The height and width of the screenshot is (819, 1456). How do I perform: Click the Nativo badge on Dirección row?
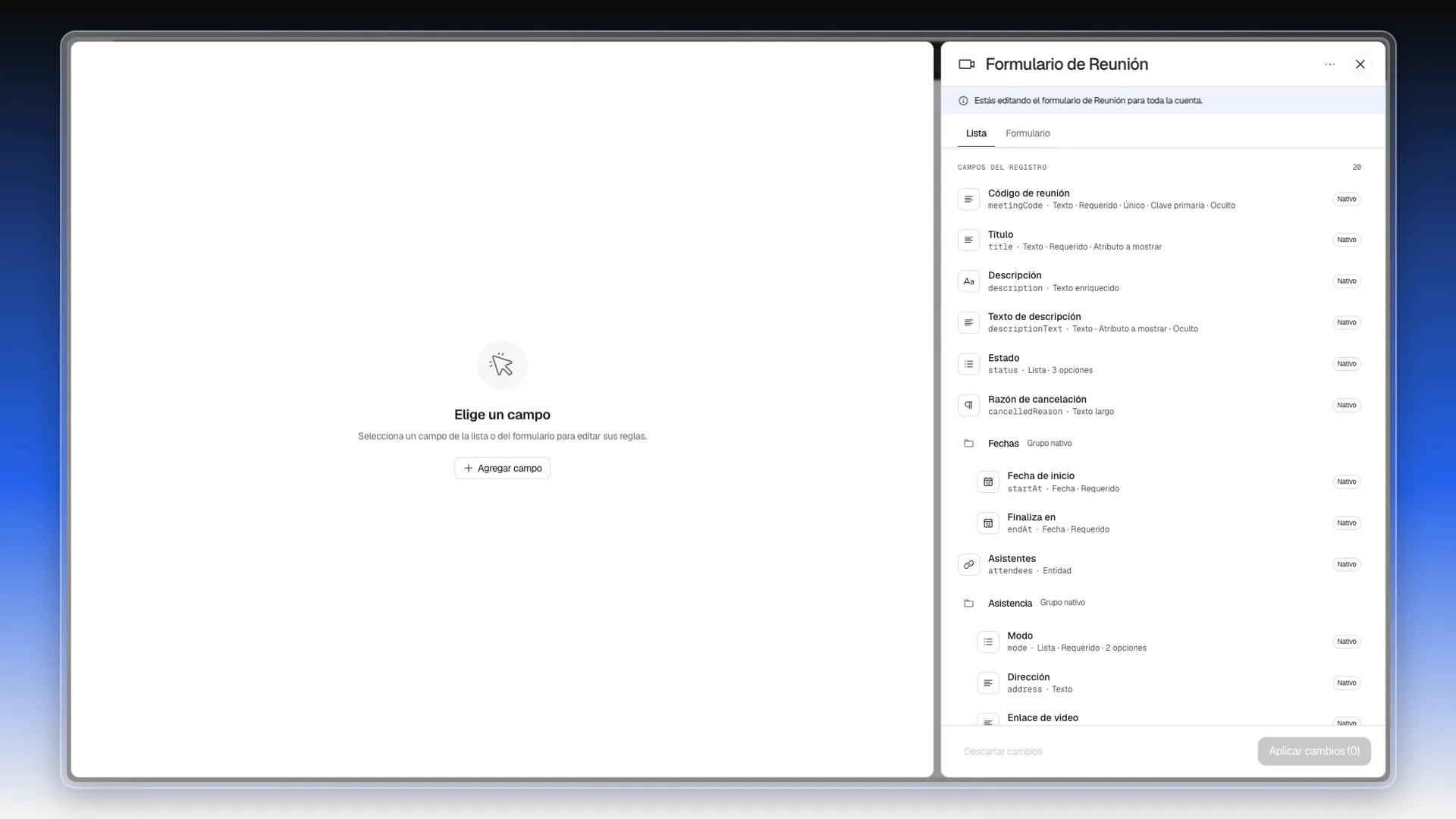click(x=1346, y=683)
